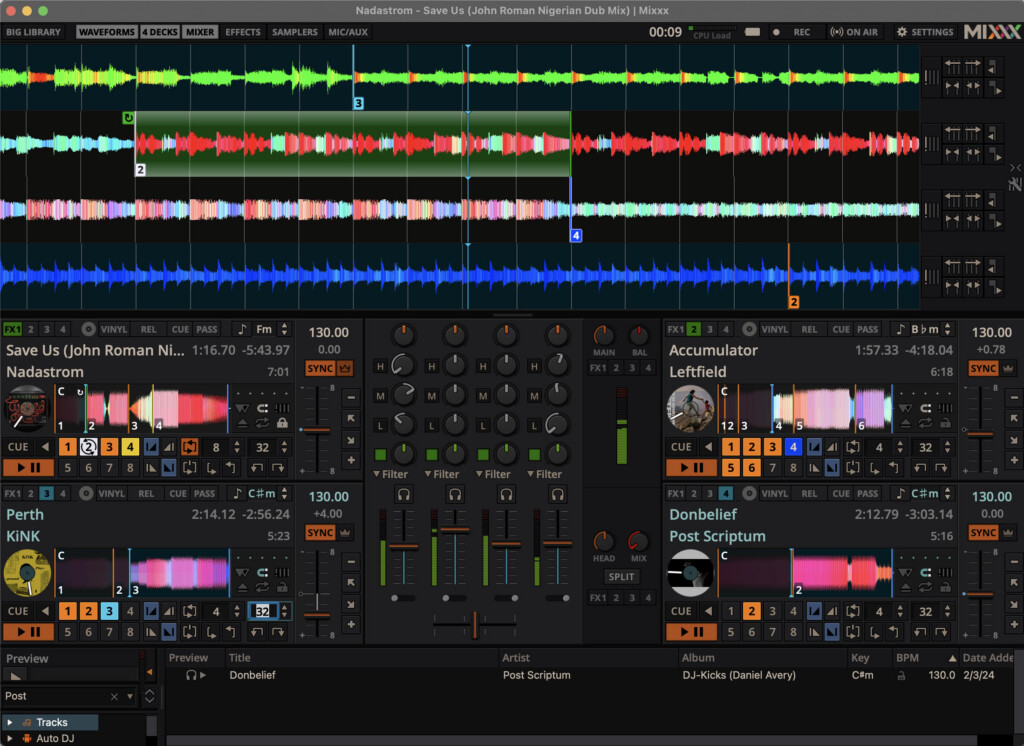Click the lock icon on Save Us deck
The image size is (1024, 746).
pos(282,423)
